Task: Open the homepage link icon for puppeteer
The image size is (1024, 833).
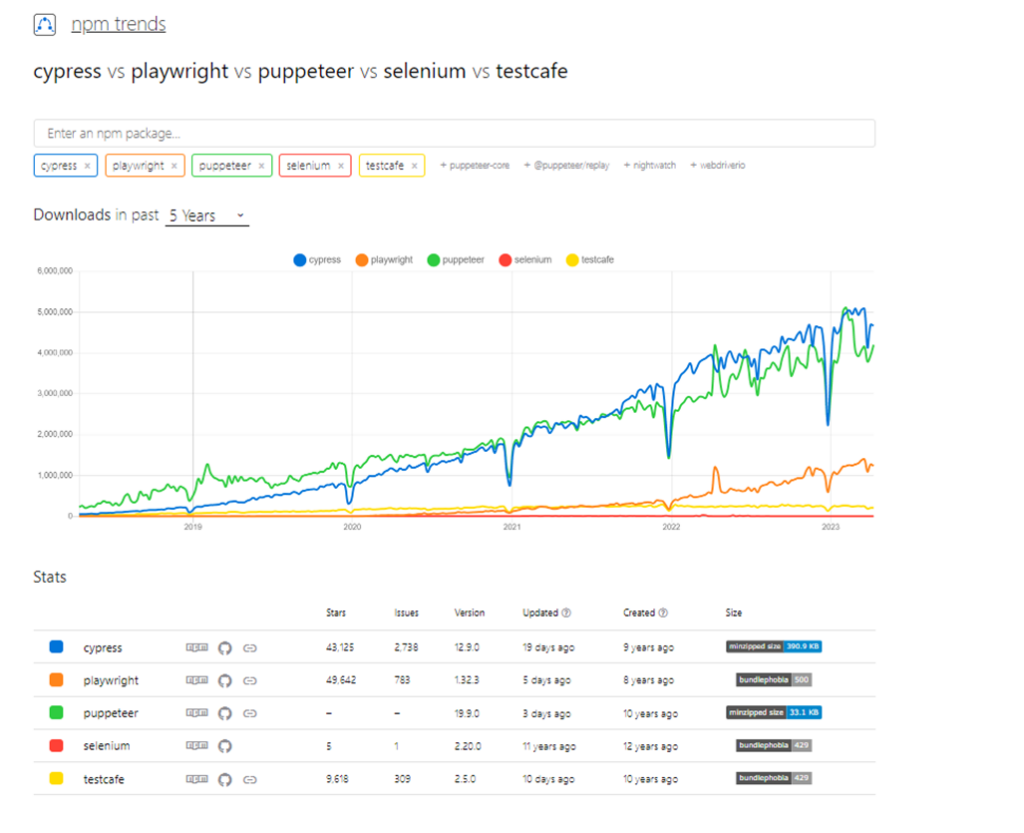Action: tap(250, 714)
